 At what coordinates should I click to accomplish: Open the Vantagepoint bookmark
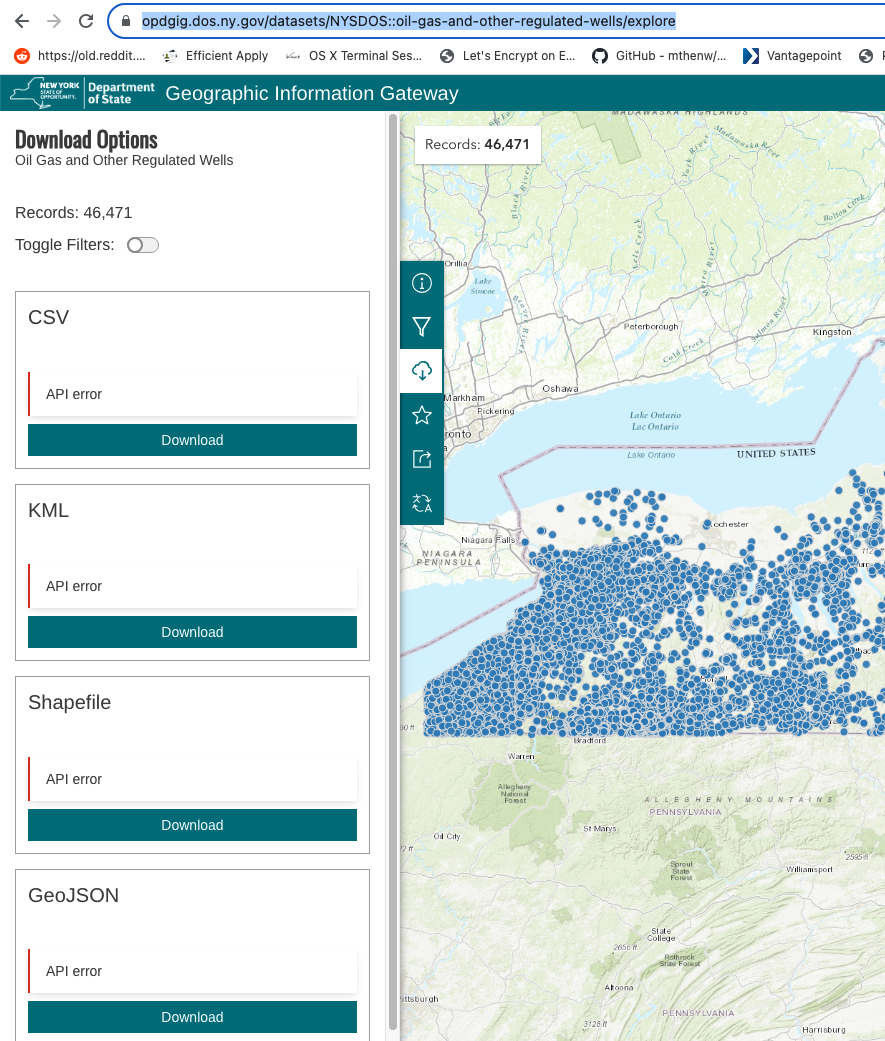[x=792, y=56]
